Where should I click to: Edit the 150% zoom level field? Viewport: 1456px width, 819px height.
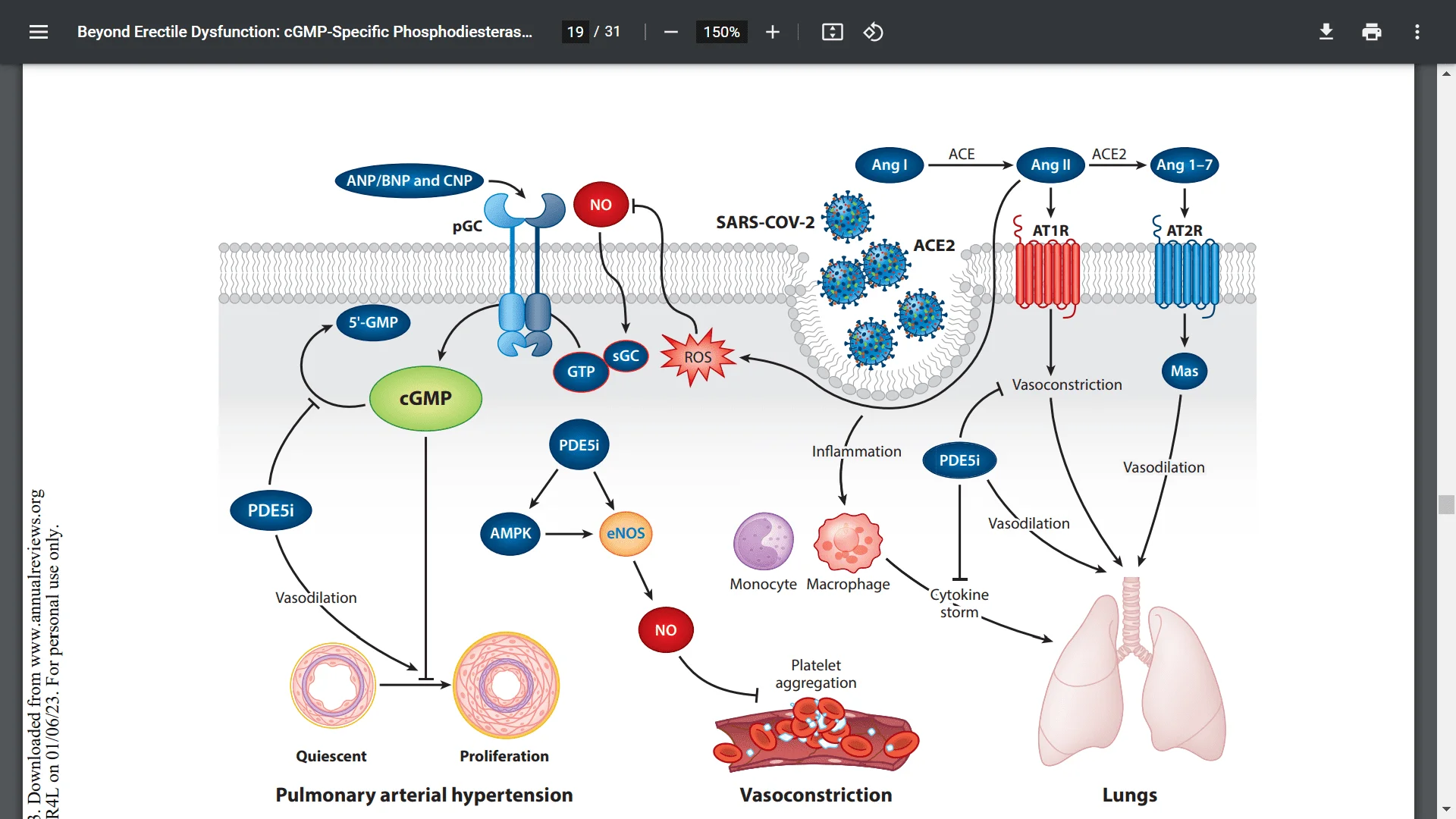click(721, 32)
